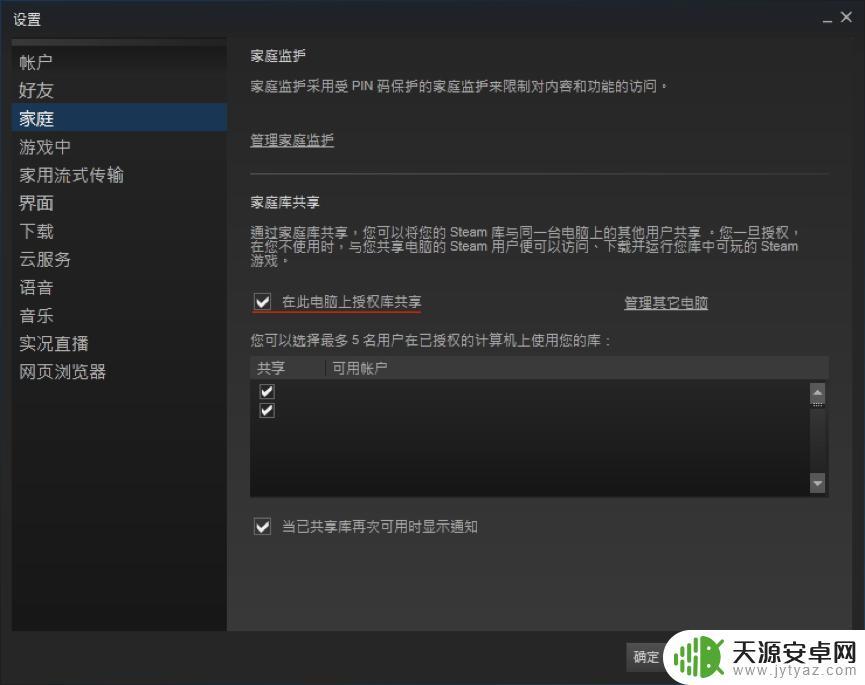
Task: Open the 下载 settings category
Action: 119,231
